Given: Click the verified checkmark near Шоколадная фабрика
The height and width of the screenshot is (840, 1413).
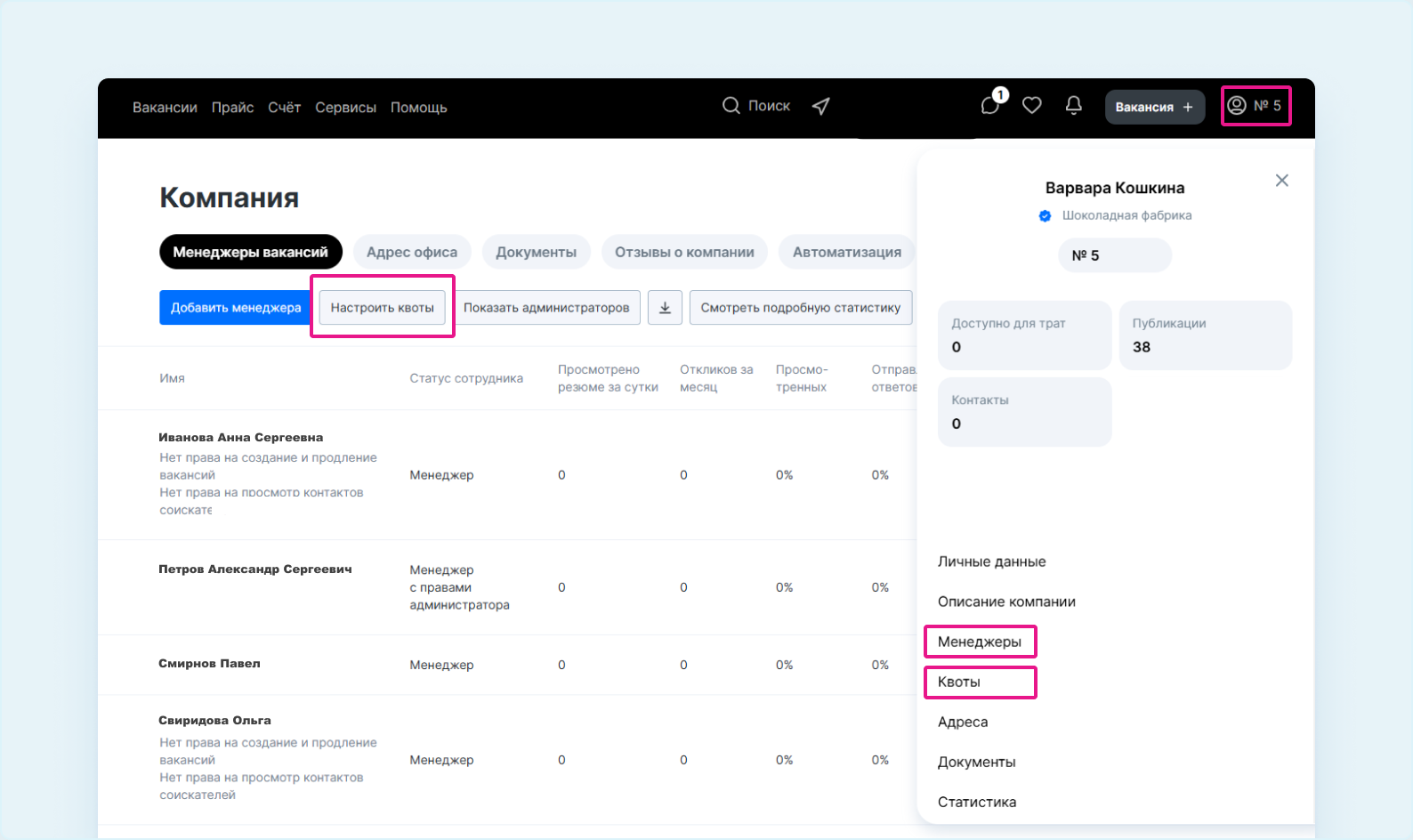Looking at the screenshot, I should tap(1046, 216).
